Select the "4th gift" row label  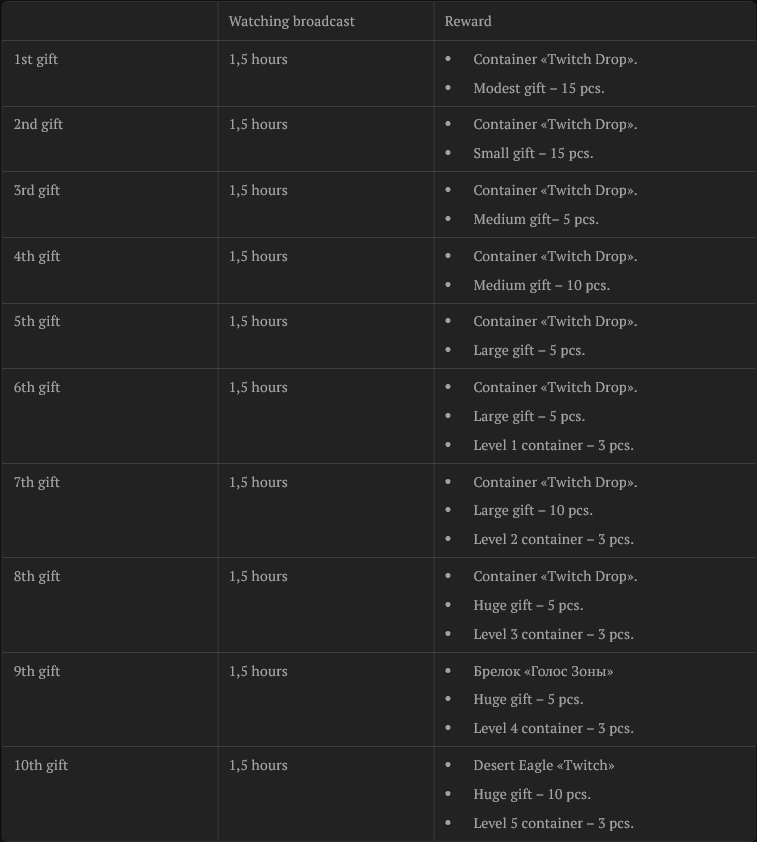pos(37,256)
